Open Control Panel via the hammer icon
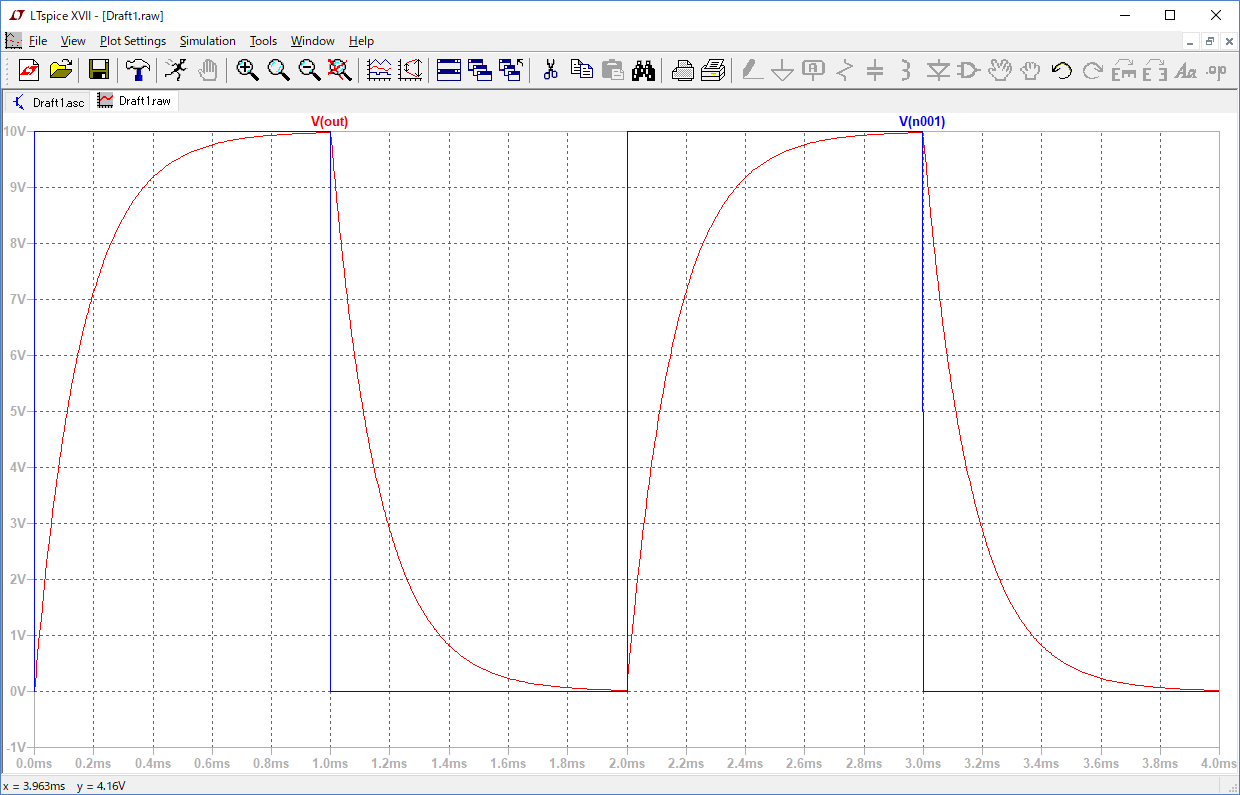The width and height of the screenshot is (1240, 795). pos(138,69)
